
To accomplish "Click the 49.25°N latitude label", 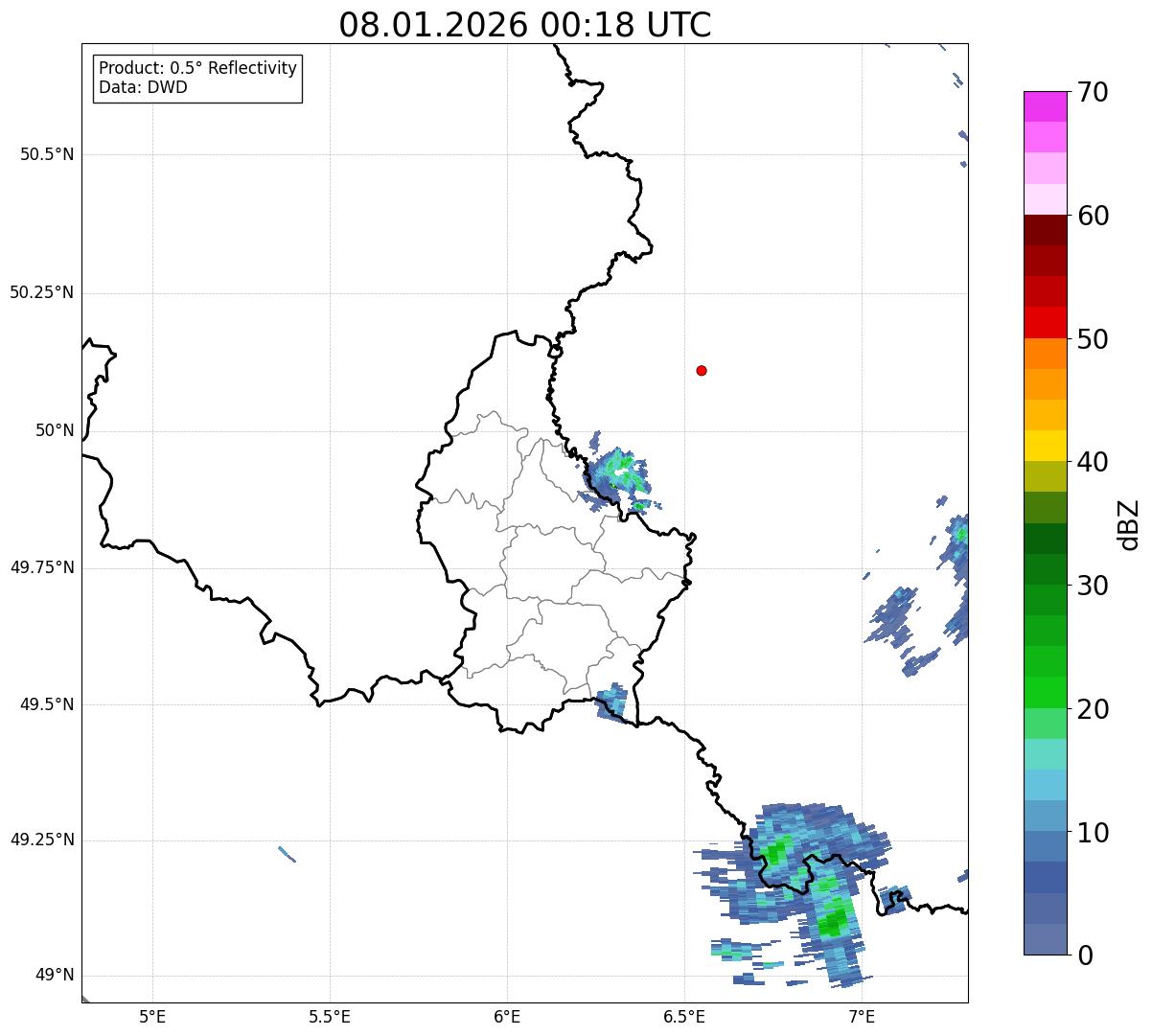I will coord(42,840).
